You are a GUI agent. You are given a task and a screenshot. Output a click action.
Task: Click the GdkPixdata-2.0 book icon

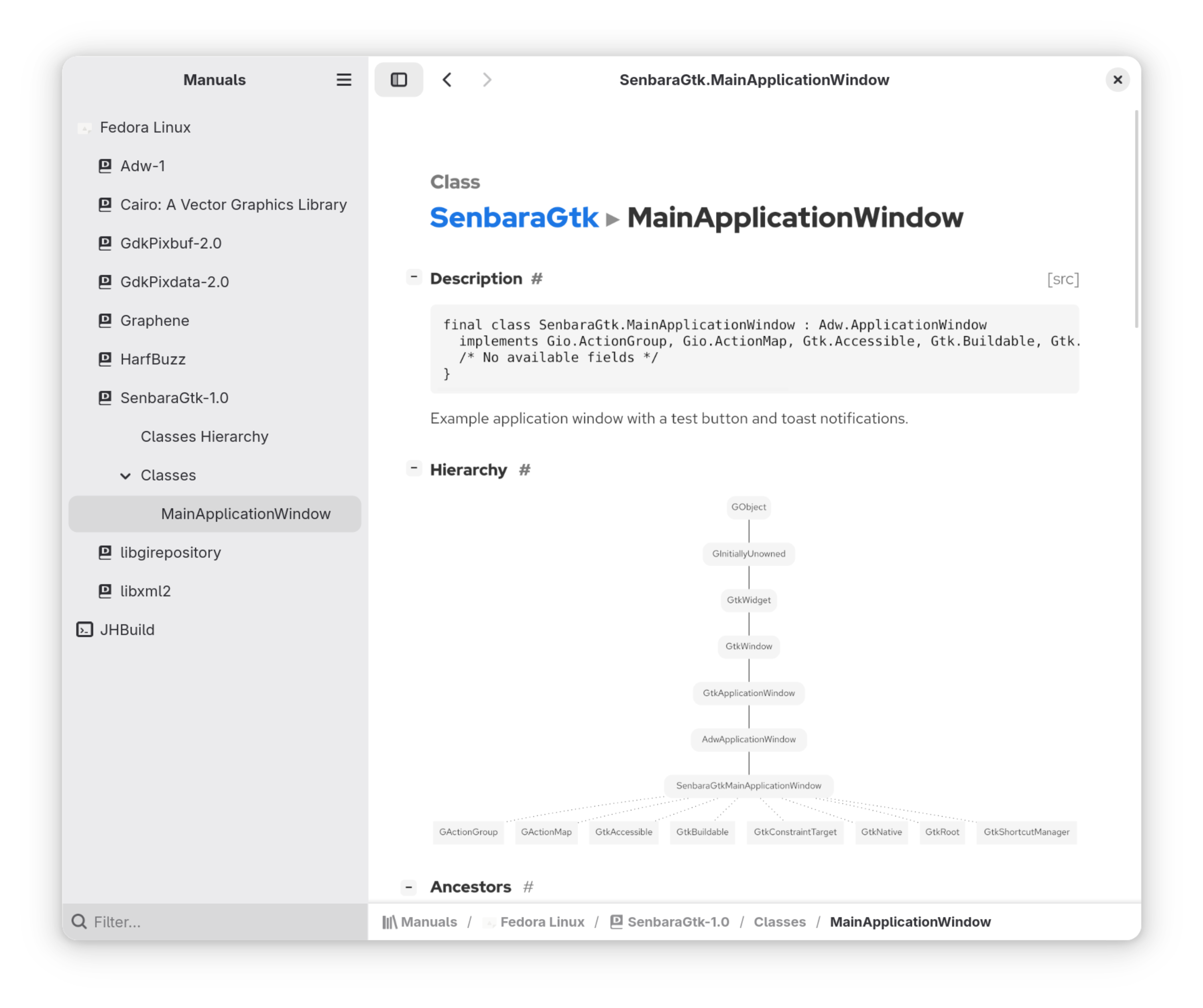pos(105,282)
